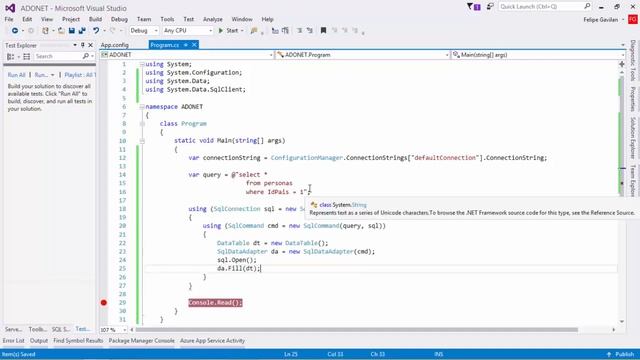Click the red breakpoint marker on line 29
Viewport: 640px width, 360px height.
(x=104, y=302)
